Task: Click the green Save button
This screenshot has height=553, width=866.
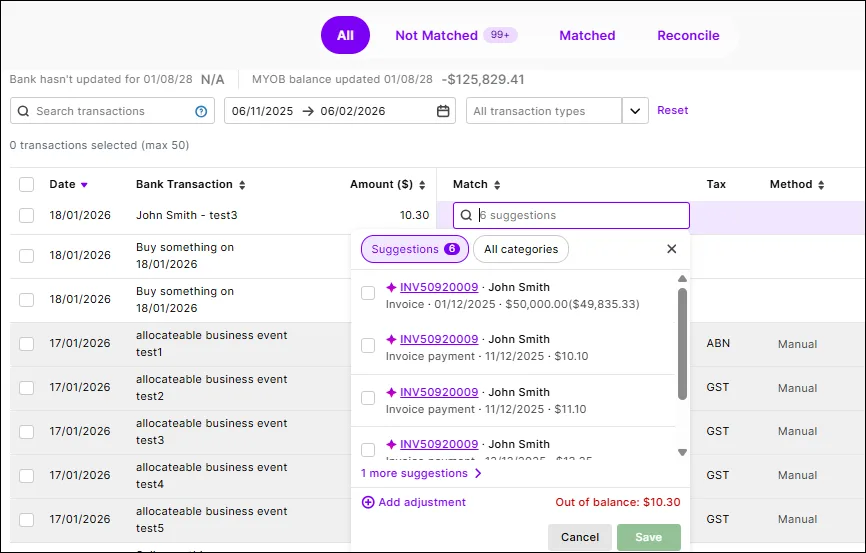Action: [x=648, y=537]
